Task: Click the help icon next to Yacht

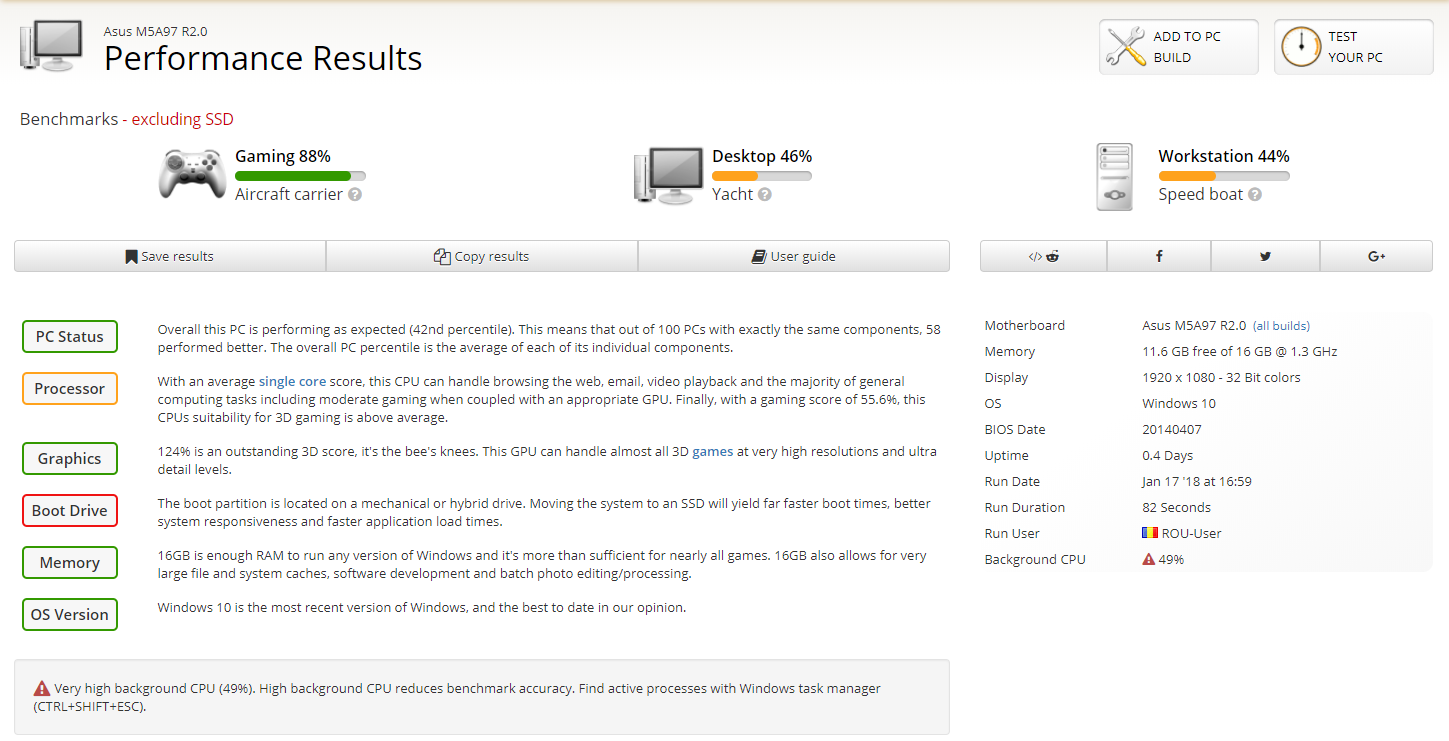Action: (x=765, y=195)
